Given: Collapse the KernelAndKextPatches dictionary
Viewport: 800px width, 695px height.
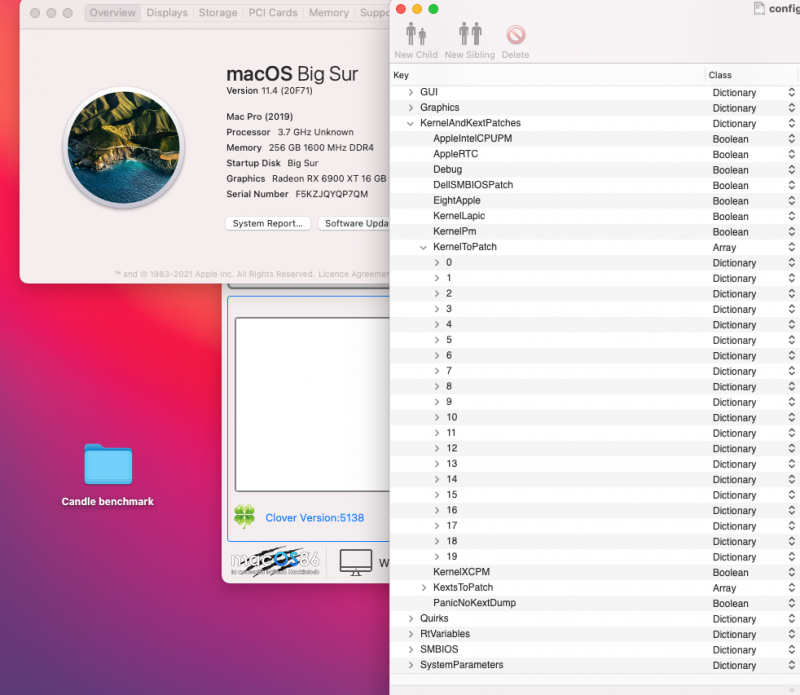Looking at the screenshot, I should click(411, 123).
